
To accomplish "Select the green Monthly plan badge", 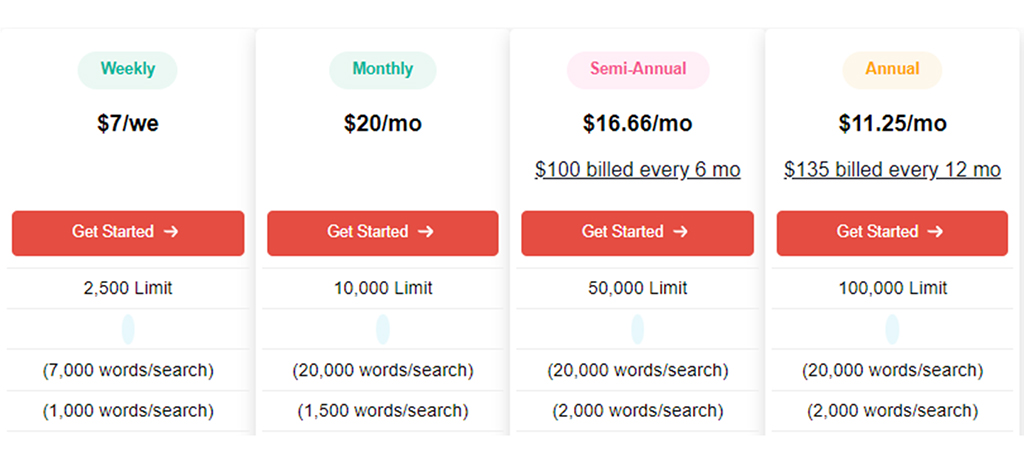I will pyautogui.click(x=383, y=70).
